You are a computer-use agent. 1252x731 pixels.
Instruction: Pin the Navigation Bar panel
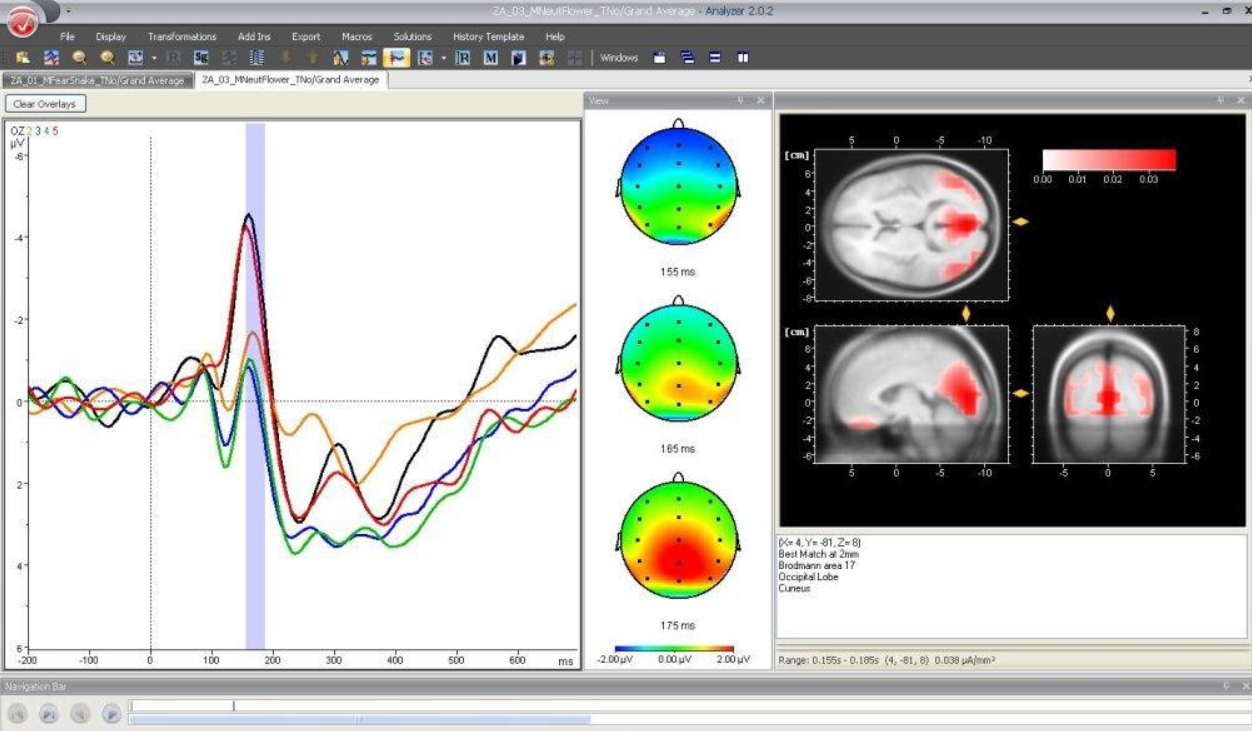(x=1226, y=686)
